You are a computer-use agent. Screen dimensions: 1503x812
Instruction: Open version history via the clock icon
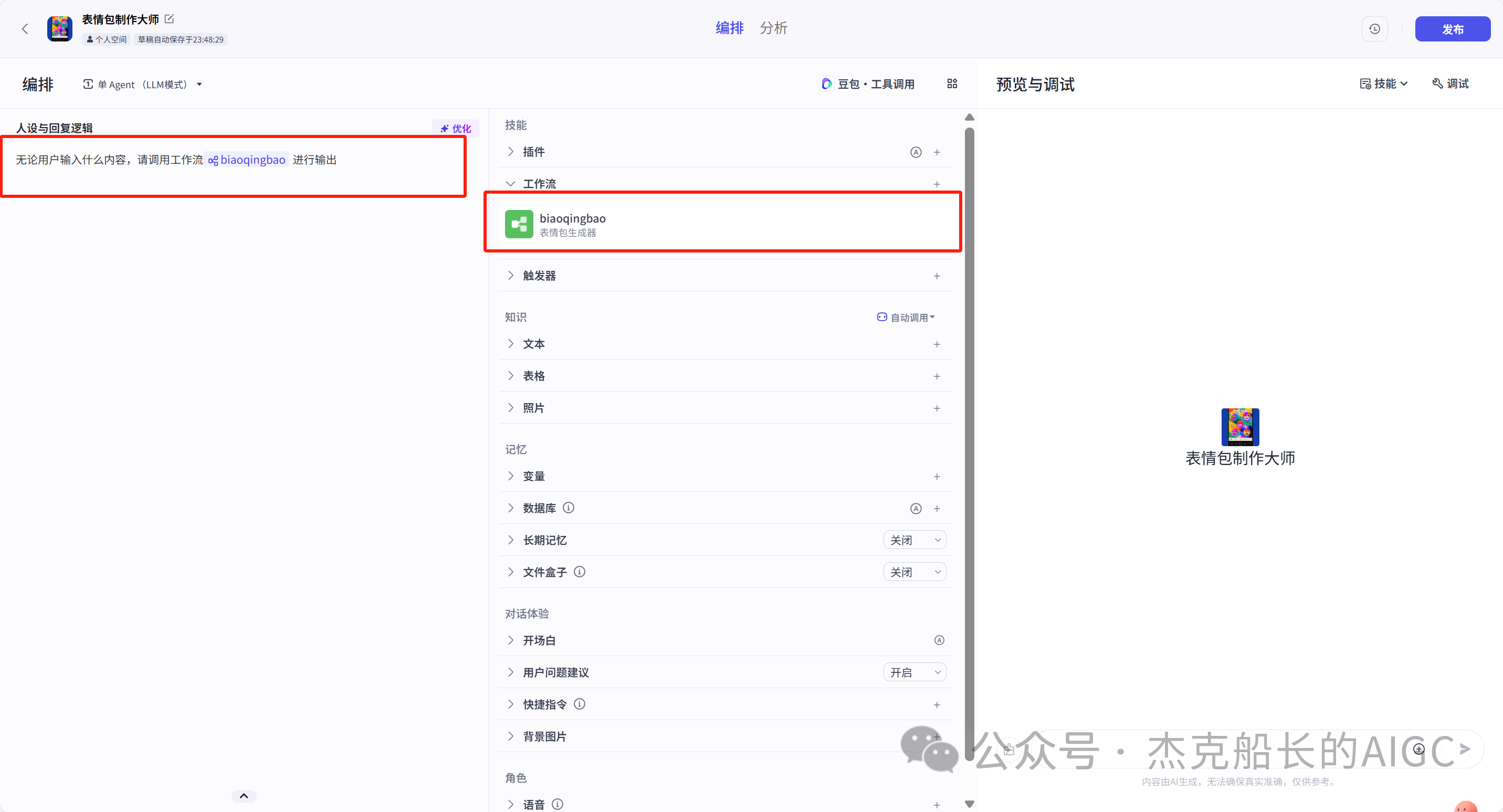pos(1374,28)
